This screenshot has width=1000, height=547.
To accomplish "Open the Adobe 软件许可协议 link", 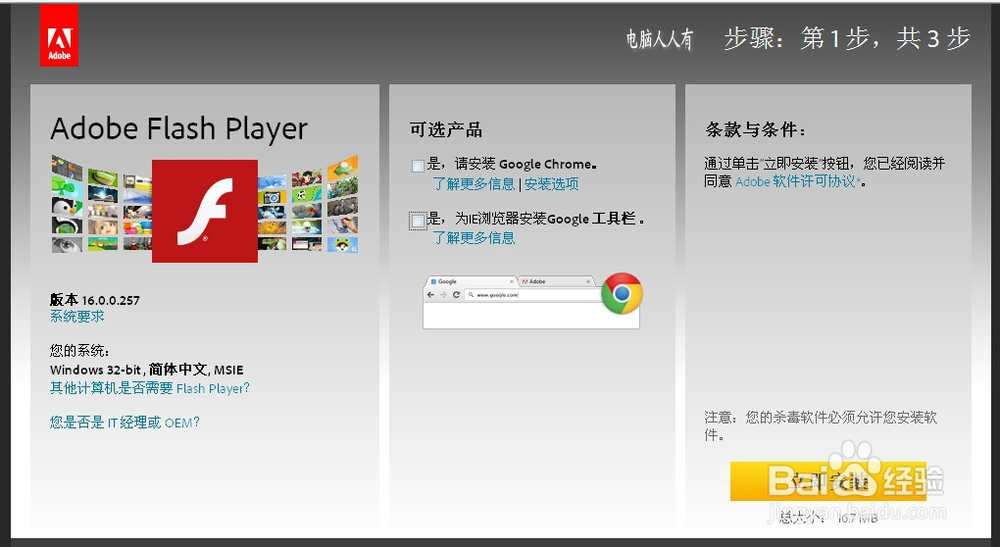I will point(797,182).
